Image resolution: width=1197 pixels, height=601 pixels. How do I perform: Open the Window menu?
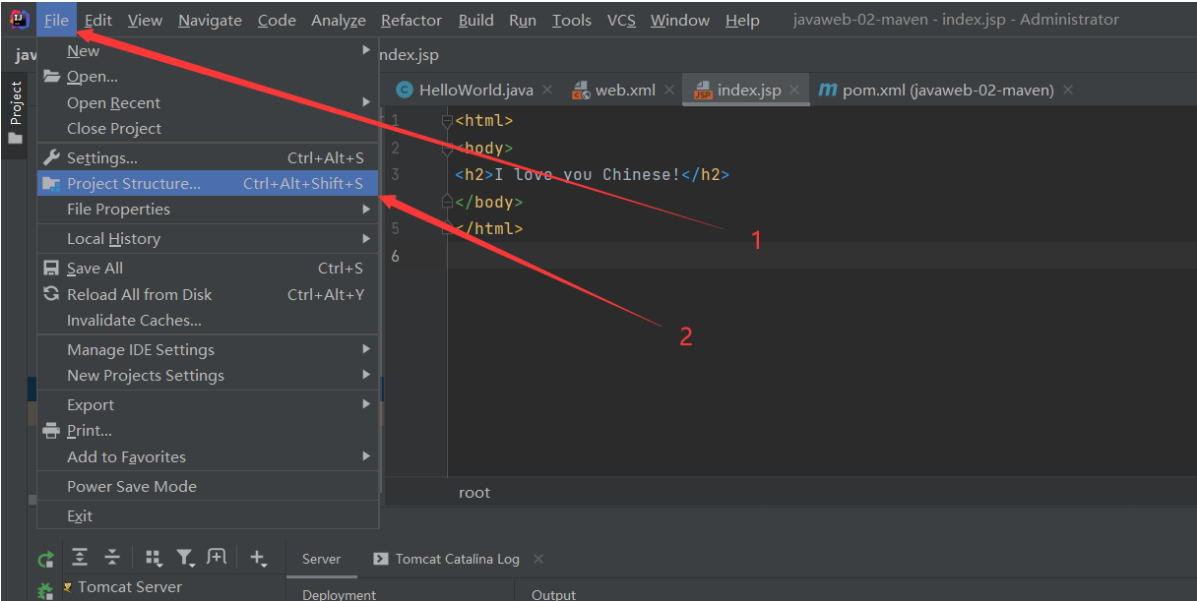coord(679,21)
